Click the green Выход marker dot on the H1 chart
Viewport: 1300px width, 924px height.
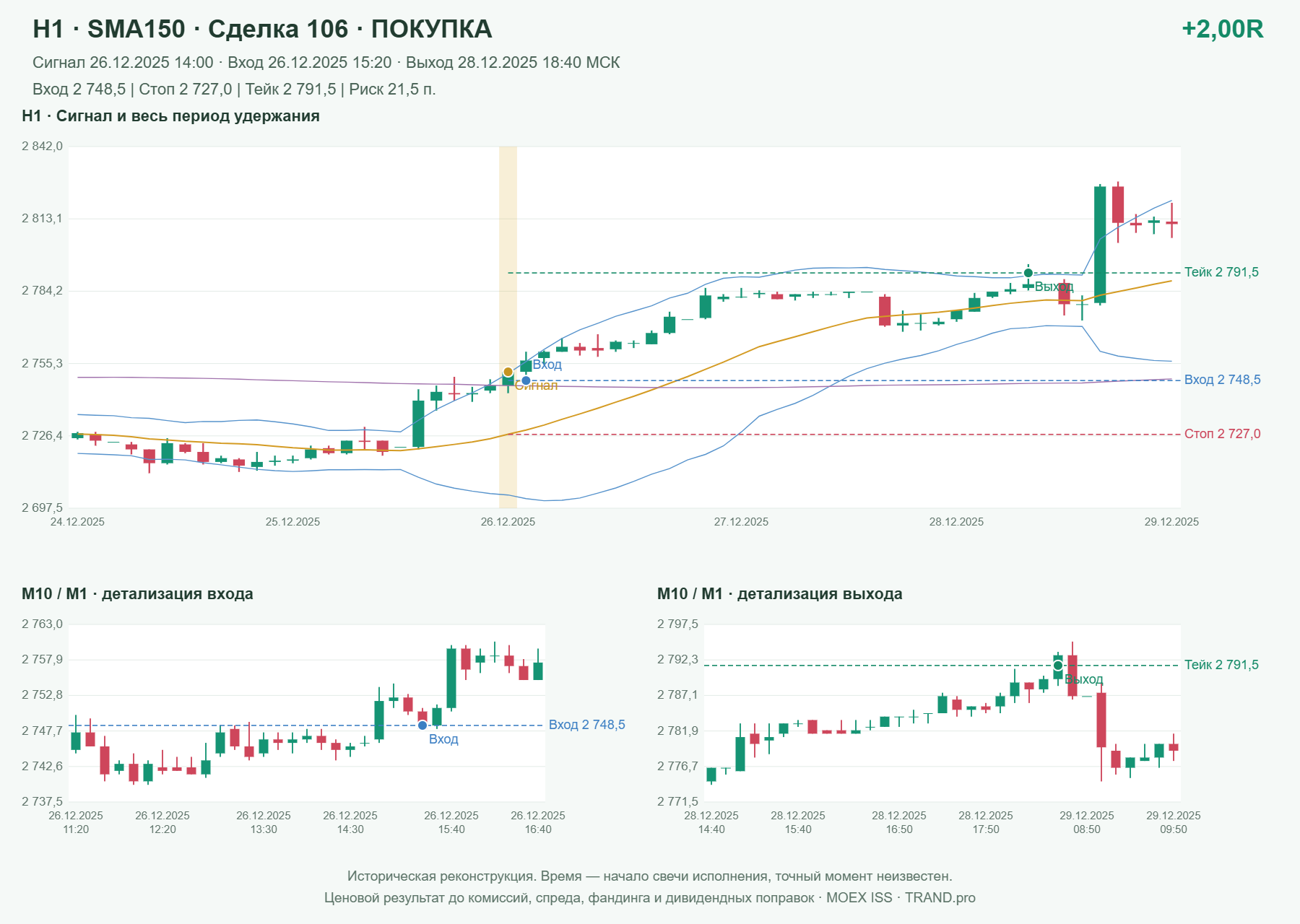(x=1028, y=273)
